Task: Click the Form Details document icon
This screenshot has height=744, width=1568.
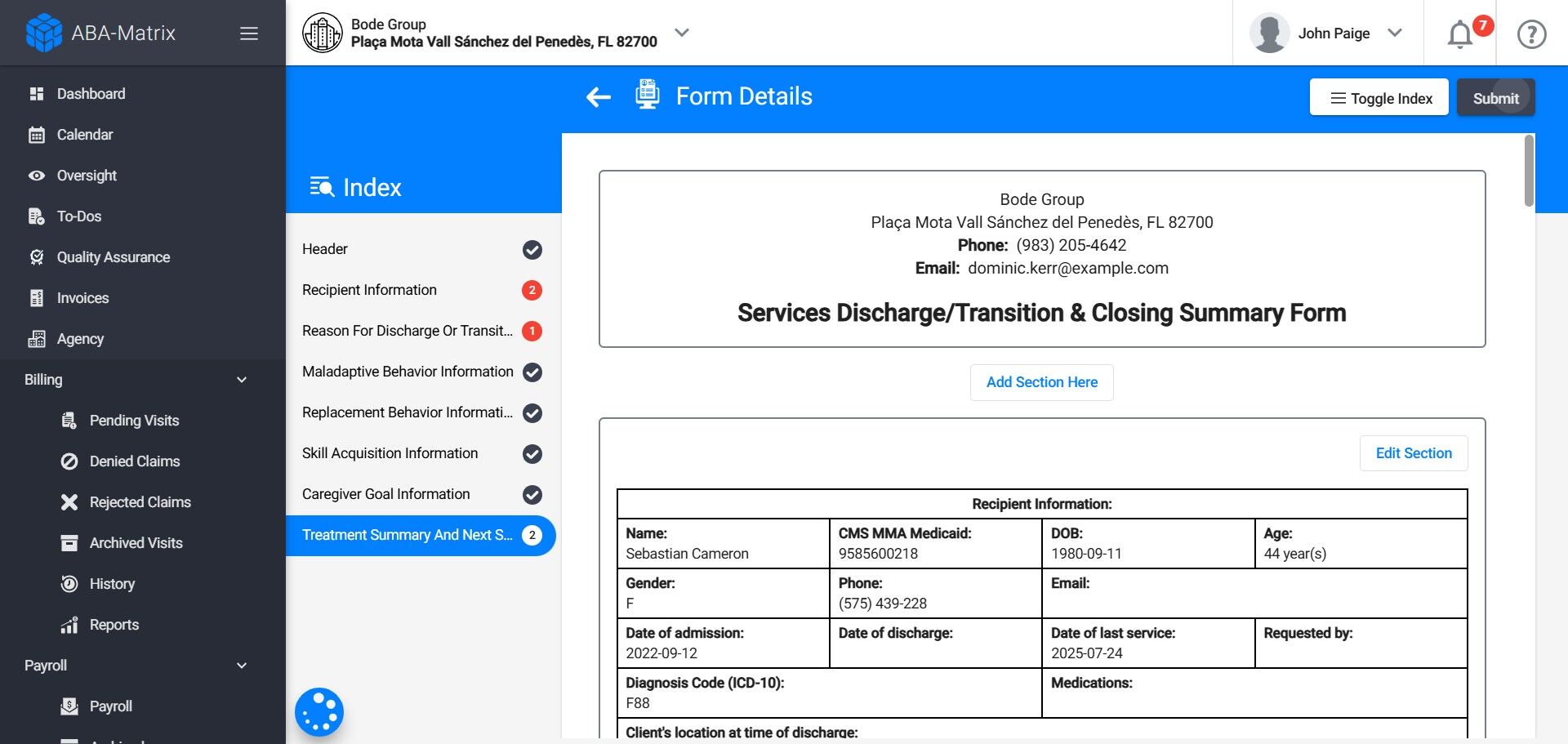Action: [x=648, y=95]
